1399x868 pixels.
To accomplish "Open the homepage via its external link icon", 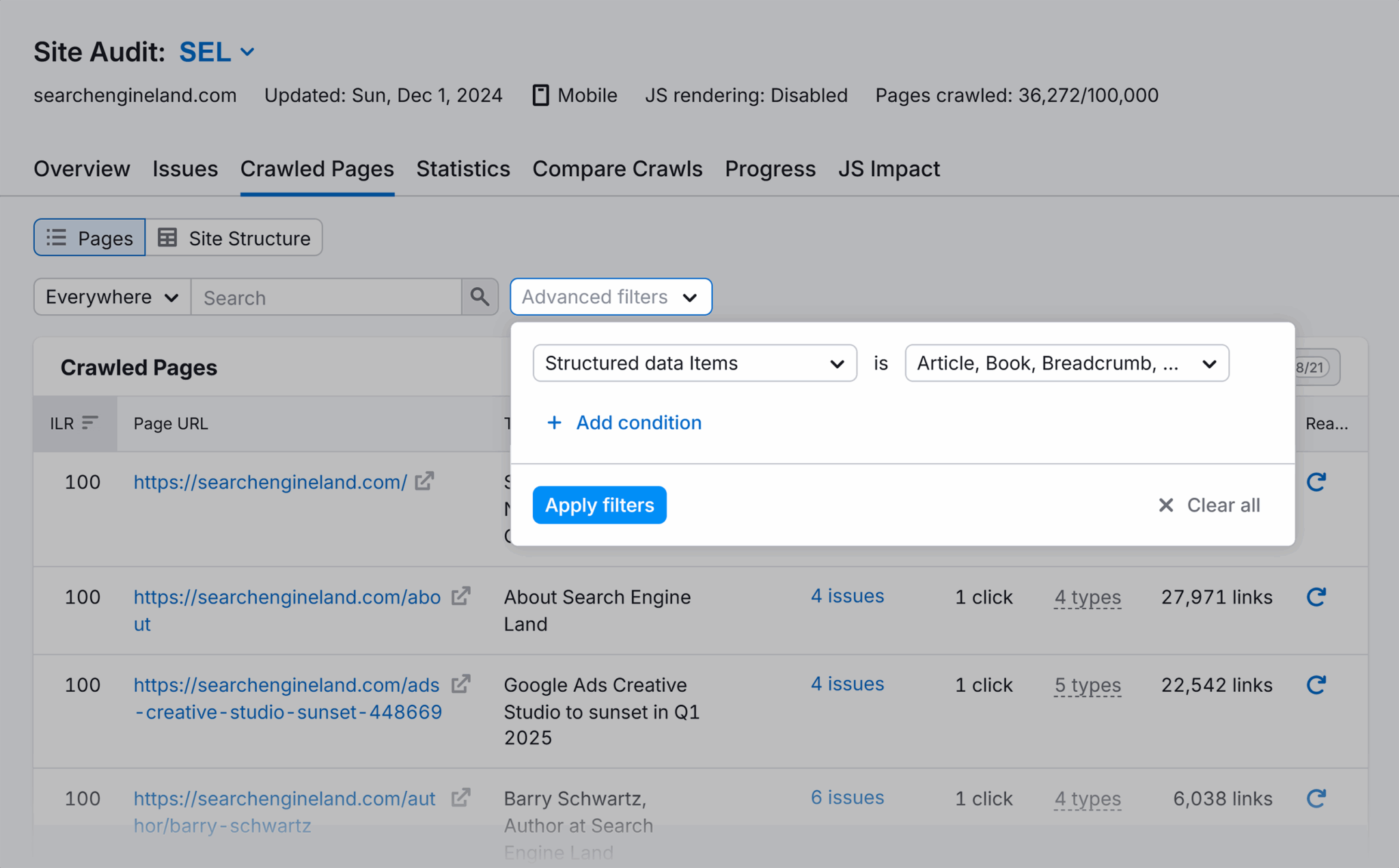I will (424, 481).
